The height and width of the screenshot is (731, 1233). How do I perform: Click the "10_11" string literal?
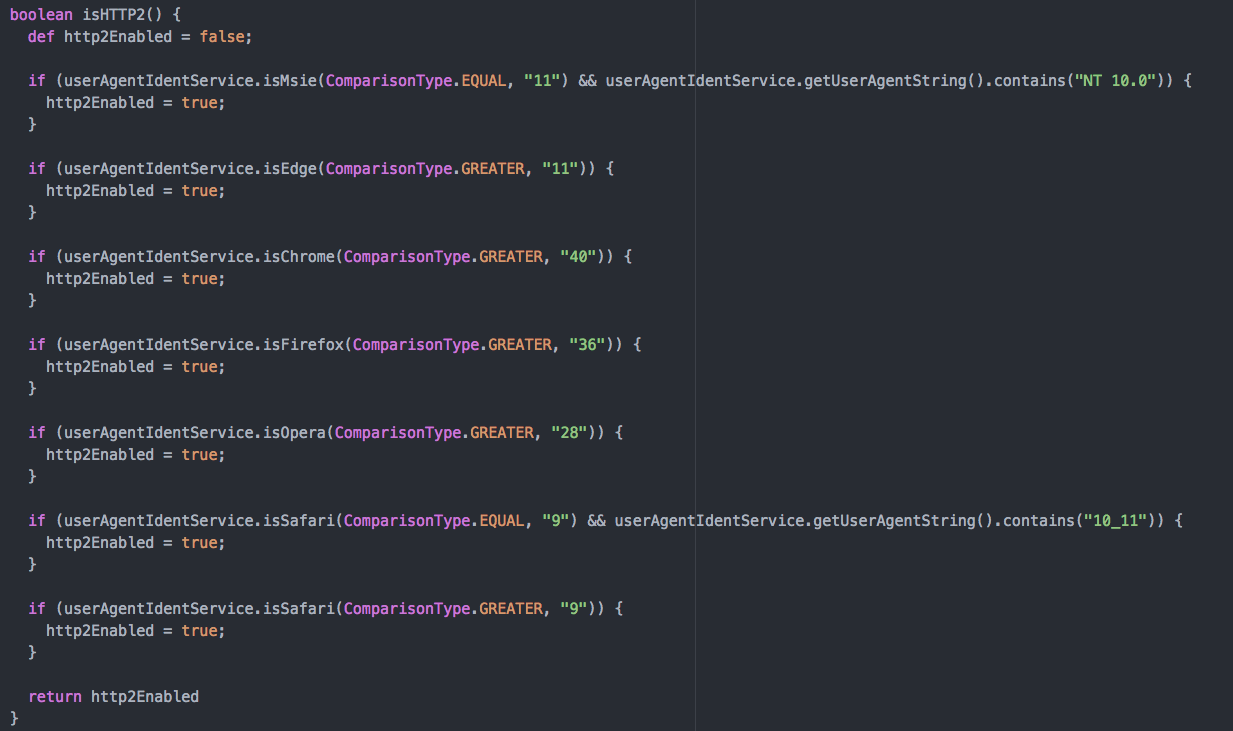pos(1113,521)
